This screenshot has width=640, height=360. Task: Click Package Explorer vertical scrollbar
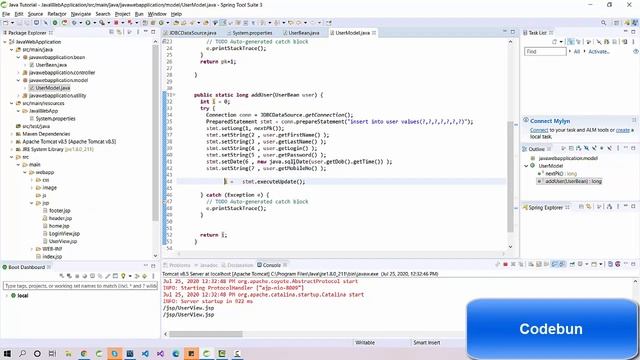point(155,132)
